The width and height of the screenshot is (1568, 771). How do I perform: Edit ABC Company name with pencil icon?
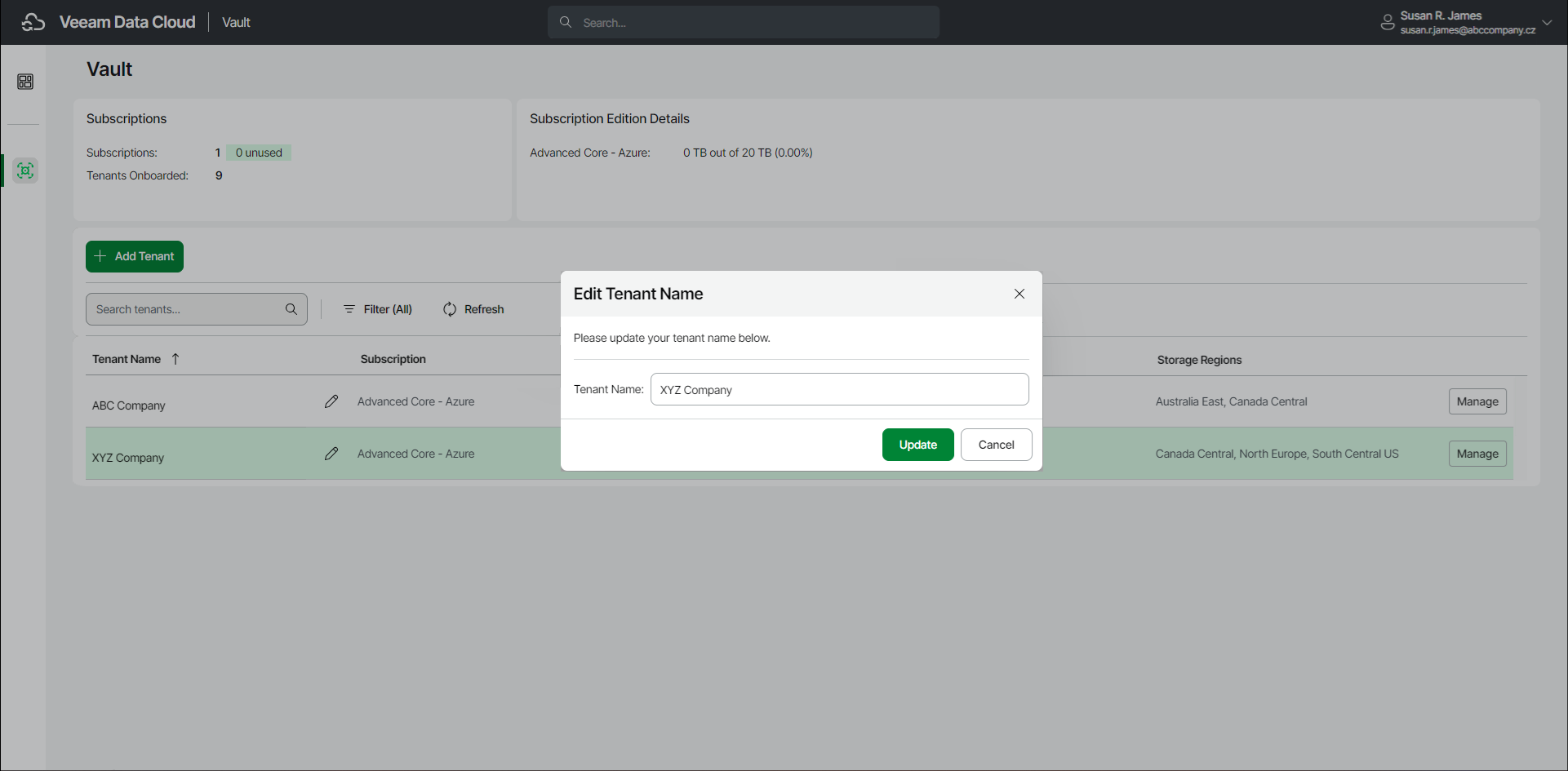tap(331, 401)
